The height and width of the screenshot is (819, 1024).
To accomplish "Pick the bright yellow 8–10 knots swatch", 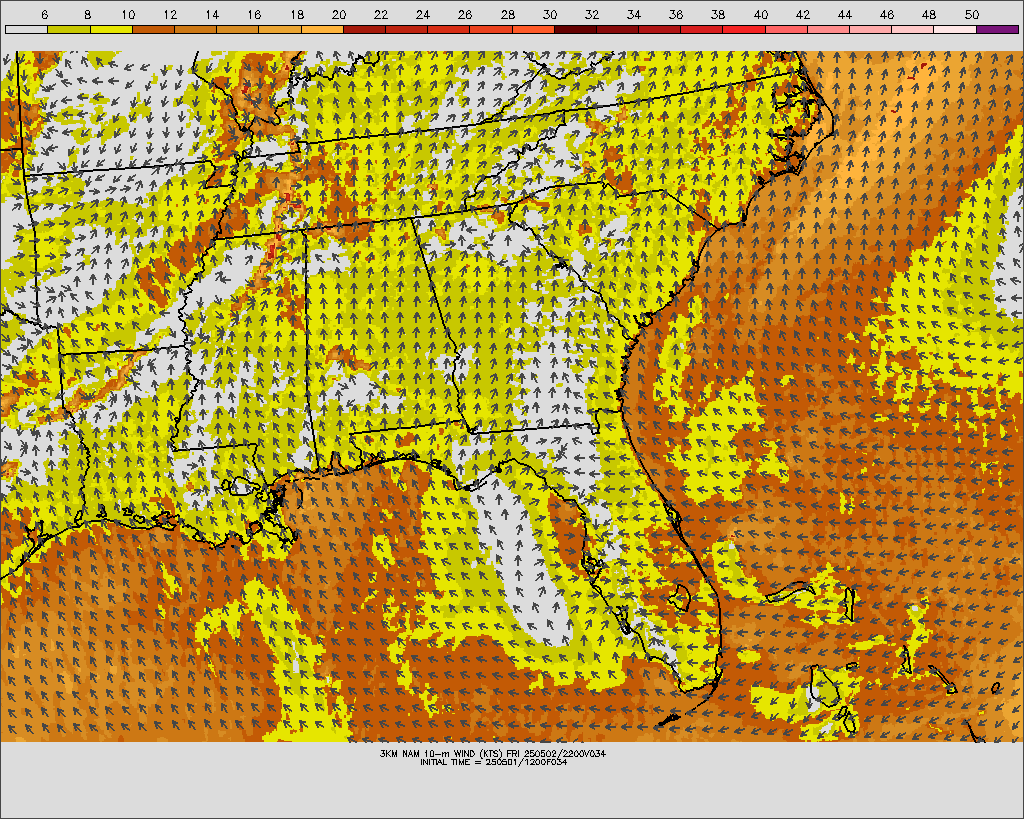I will click(x=111, y=29).
